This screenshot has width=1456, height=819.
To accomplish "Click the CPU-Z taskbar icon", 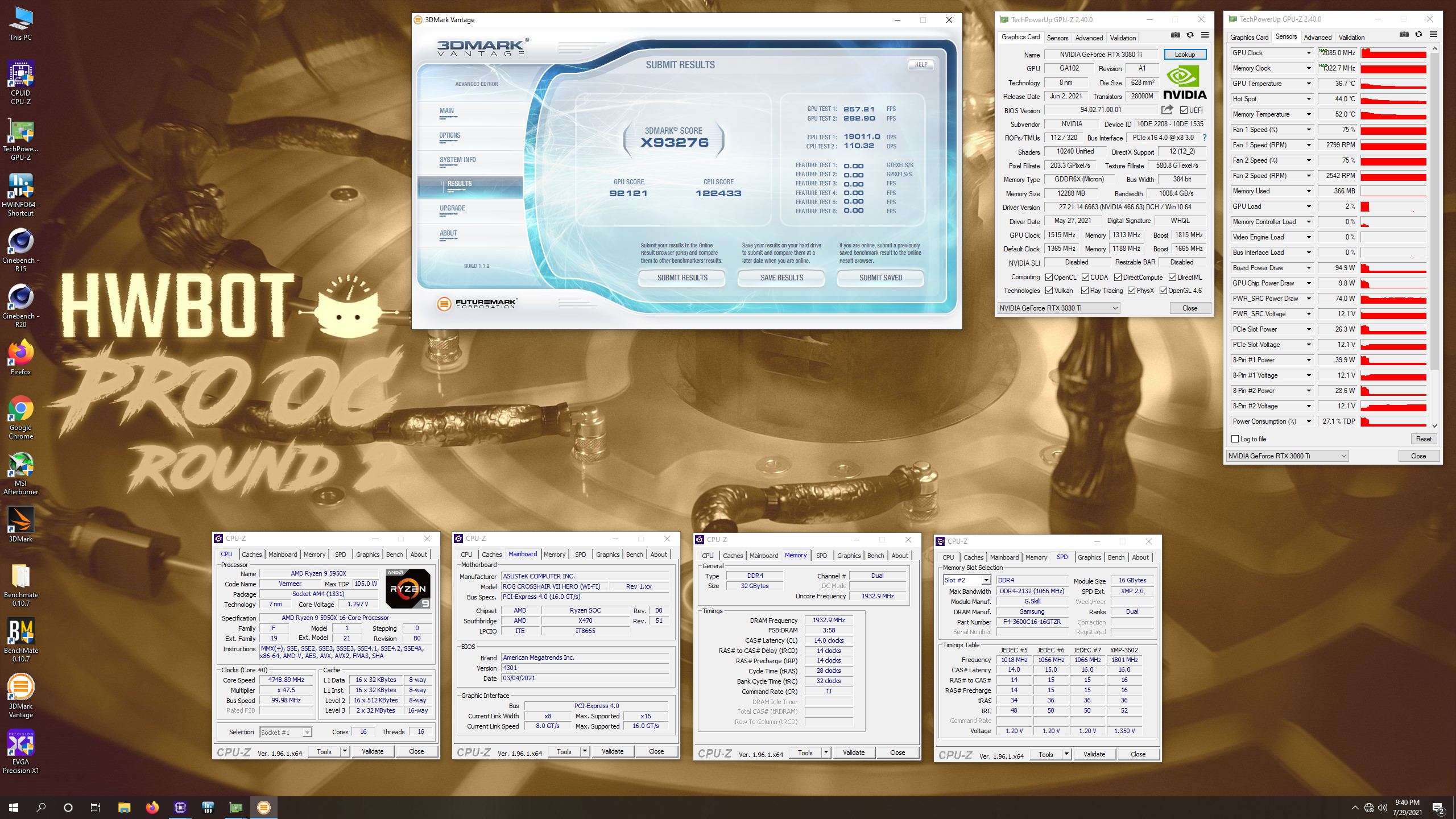I will click(180, 807).
